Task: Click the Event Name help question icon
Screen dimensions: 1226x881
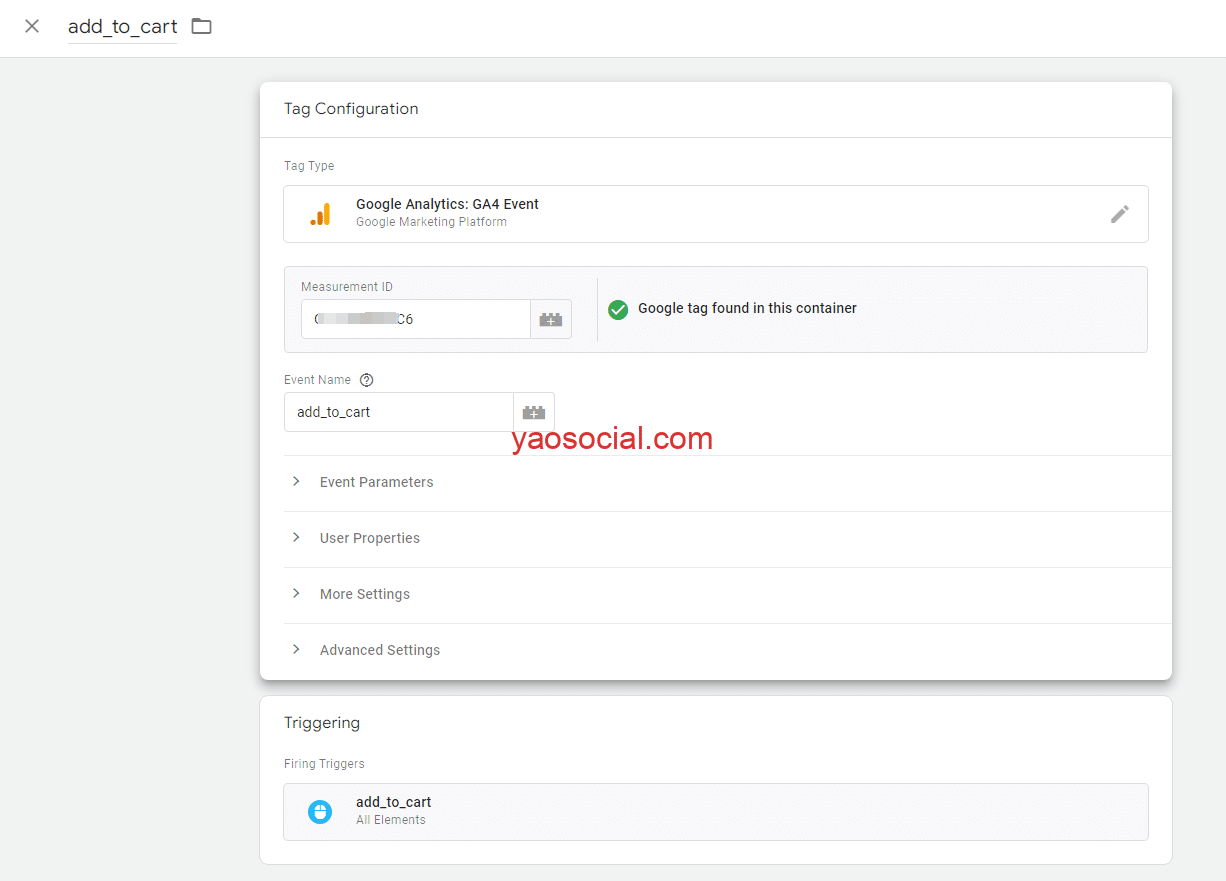Action: pos(366,380)
